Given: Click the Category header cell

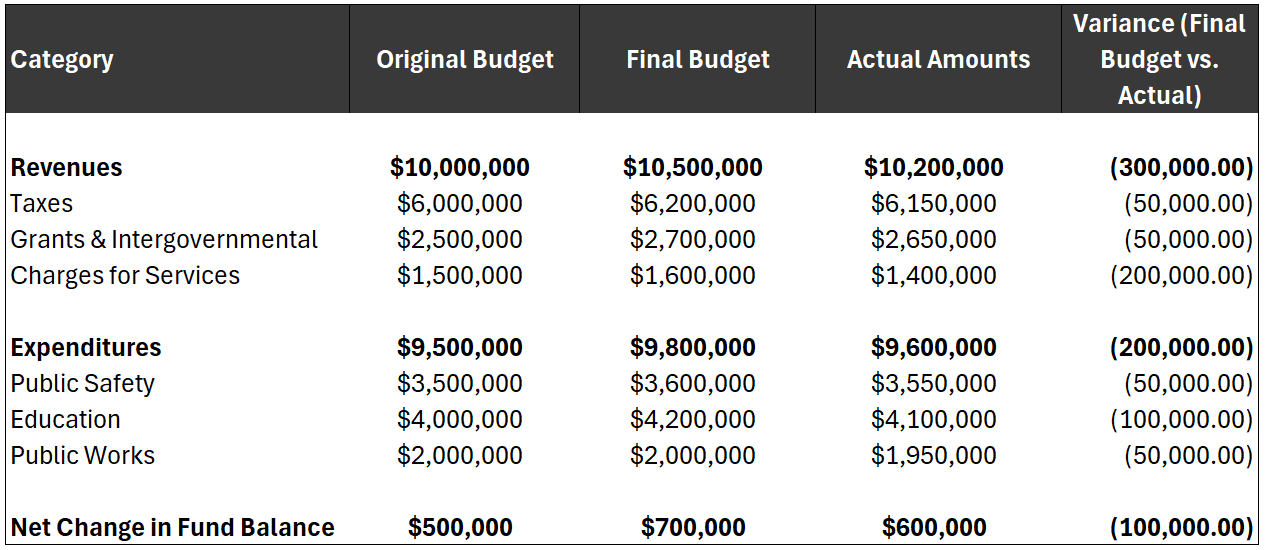Looking at the screenshot, I should pyautogui.click(x=62, y=60).
